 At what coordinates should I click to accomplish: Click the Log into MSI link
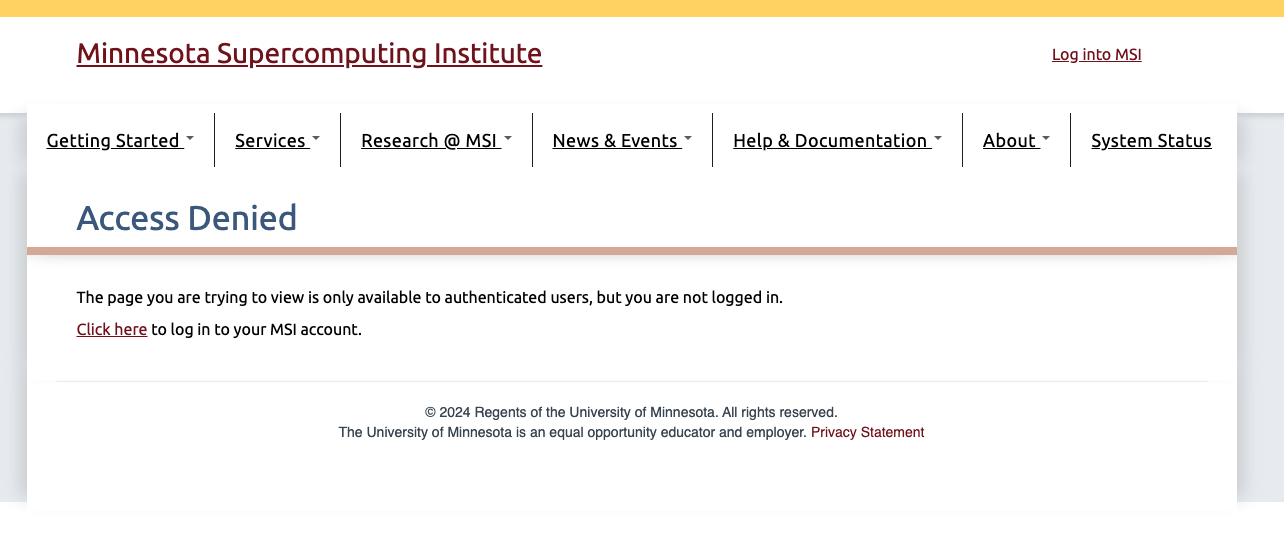pyautogui.click(x=1096, y=55)
